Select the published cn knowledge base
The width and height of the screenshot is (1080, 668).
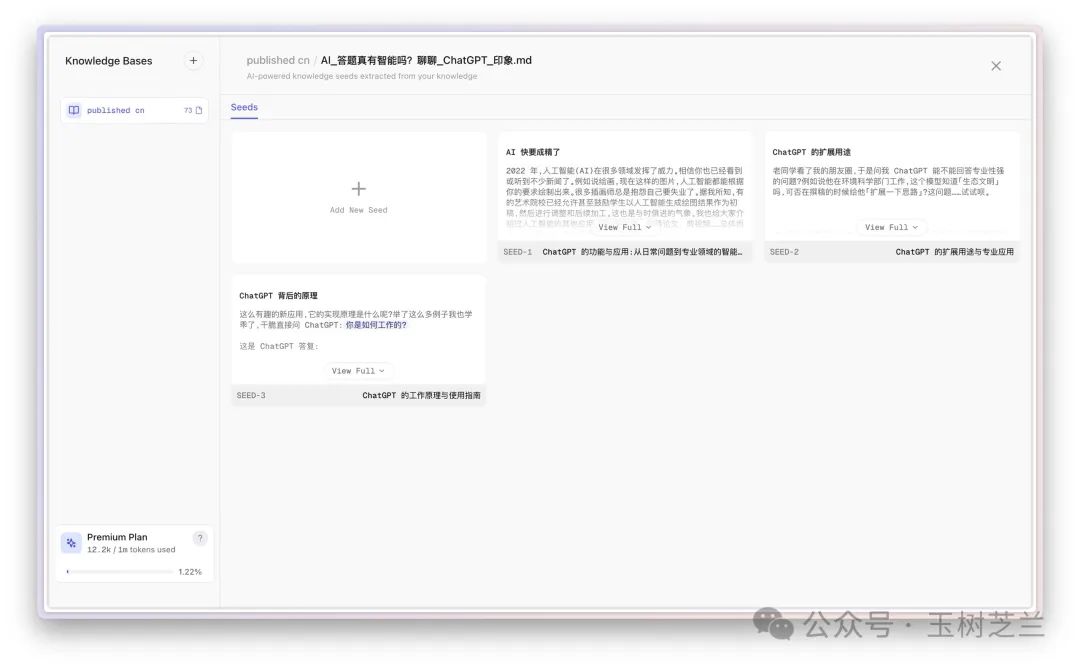(134, 110)
